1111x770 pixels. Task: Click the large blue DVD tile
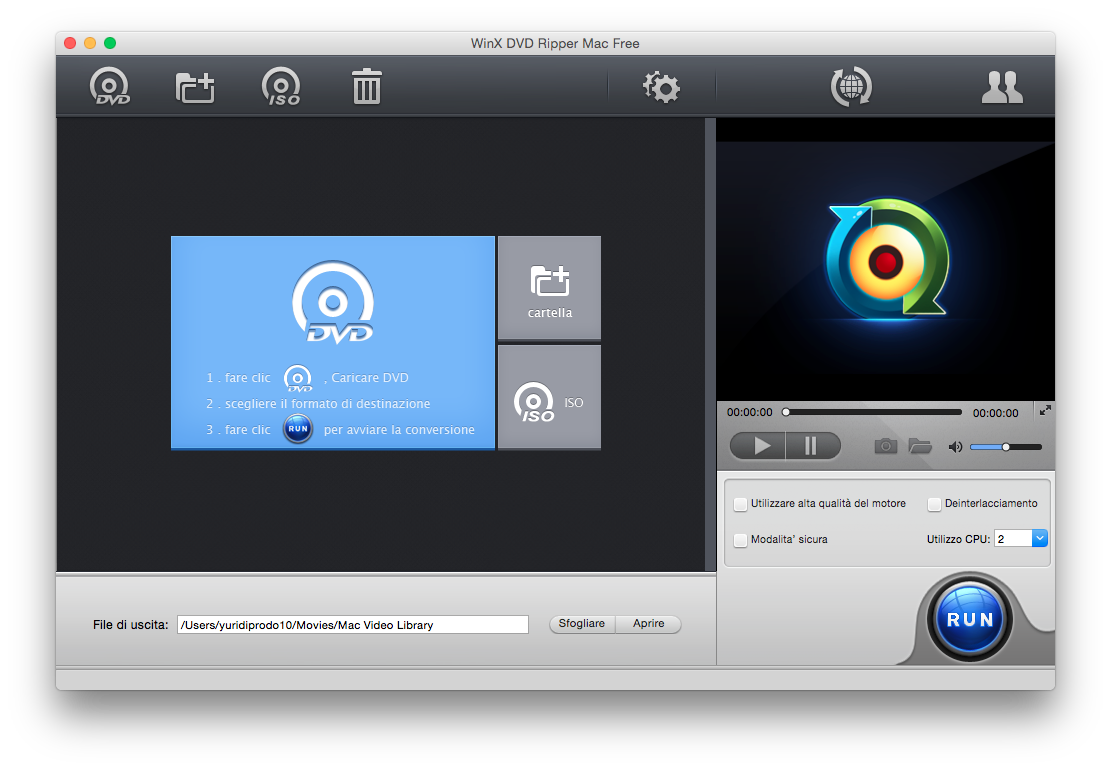333,343
